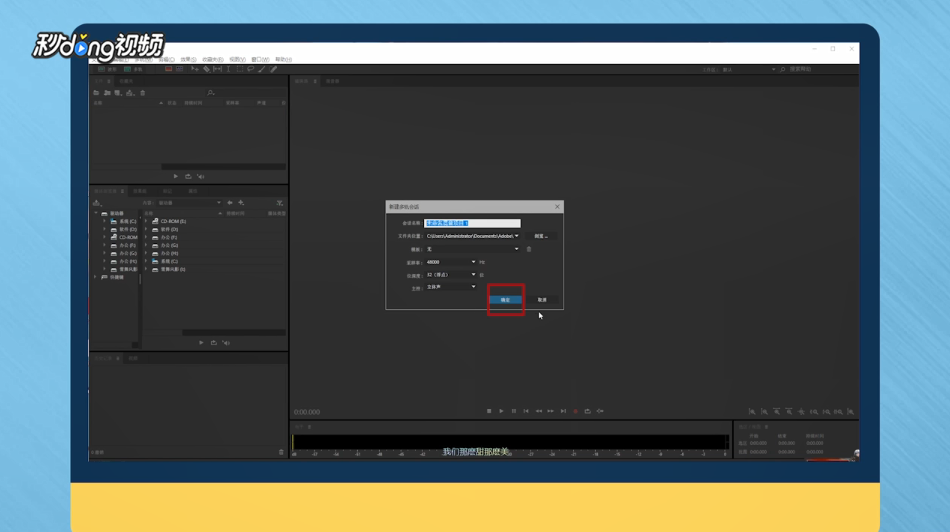This screenshot has width=950, height=532.
Task: Click Media Browser horizontal scrollbar
Action: coord(233,333)
